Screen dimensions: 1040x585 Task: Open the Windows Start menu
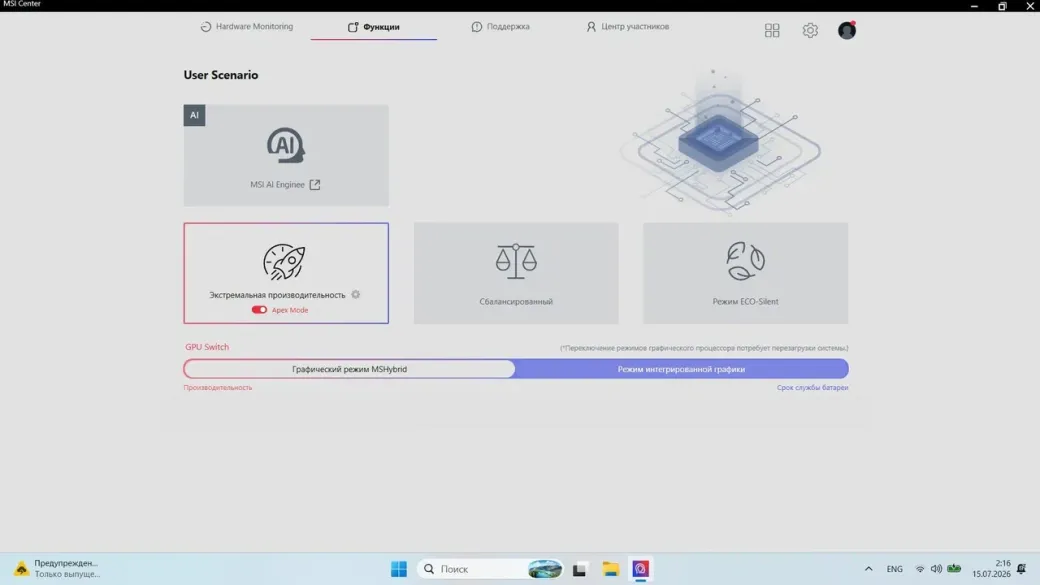399,569
